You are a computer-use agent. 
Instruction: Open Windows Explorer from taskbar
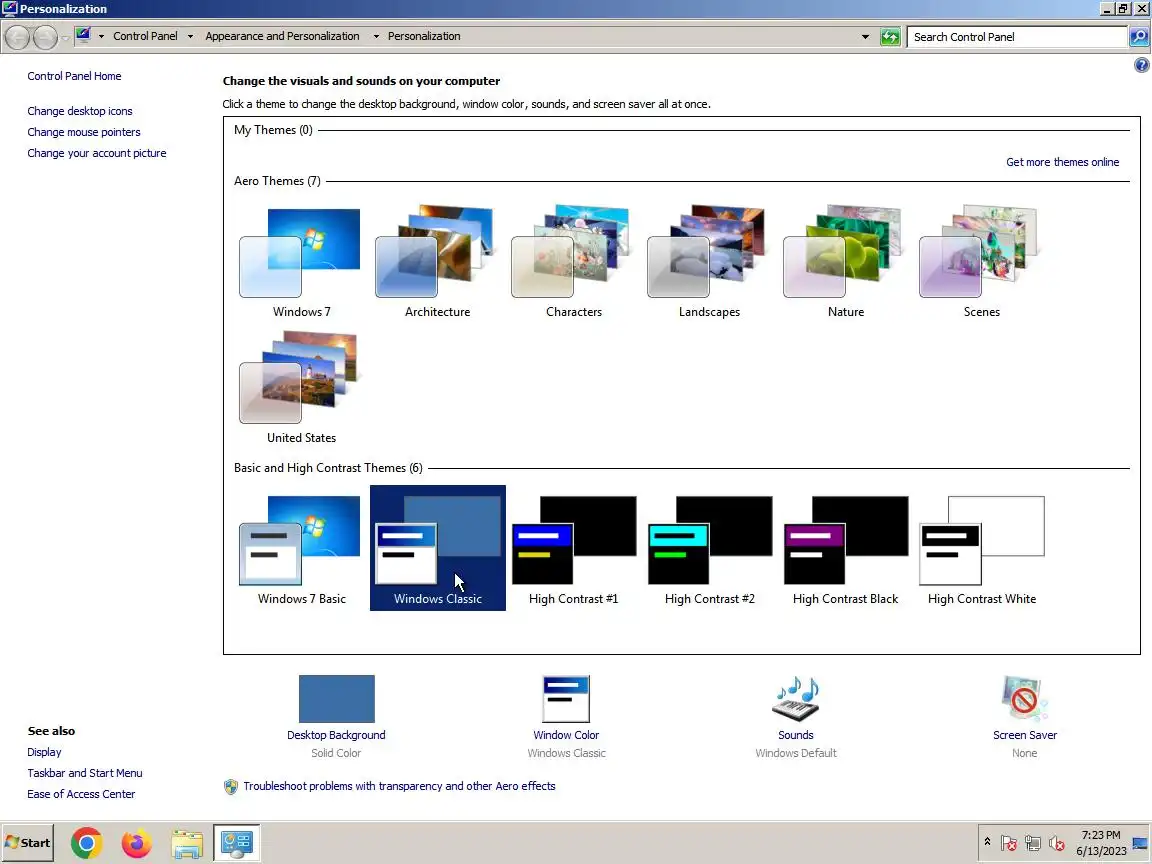(x=187, y=843)
